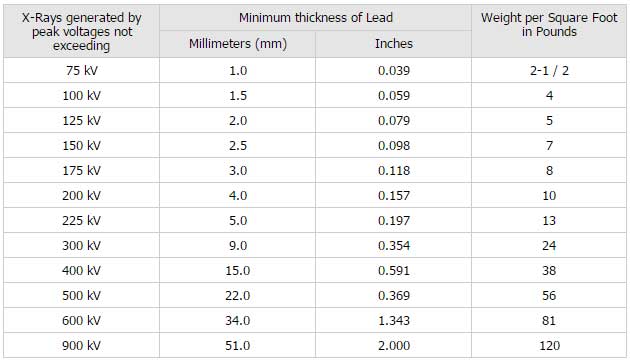Select the X-Rays generated by peak voltages header
The width and height of the screenshot is (630, 361).
(82, 31)
